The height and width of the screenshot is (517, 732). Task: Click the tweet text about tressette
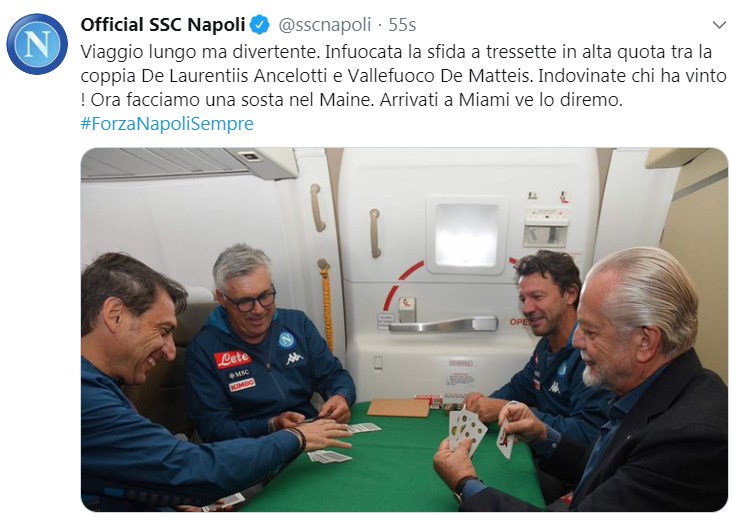(x=403, y=75)
